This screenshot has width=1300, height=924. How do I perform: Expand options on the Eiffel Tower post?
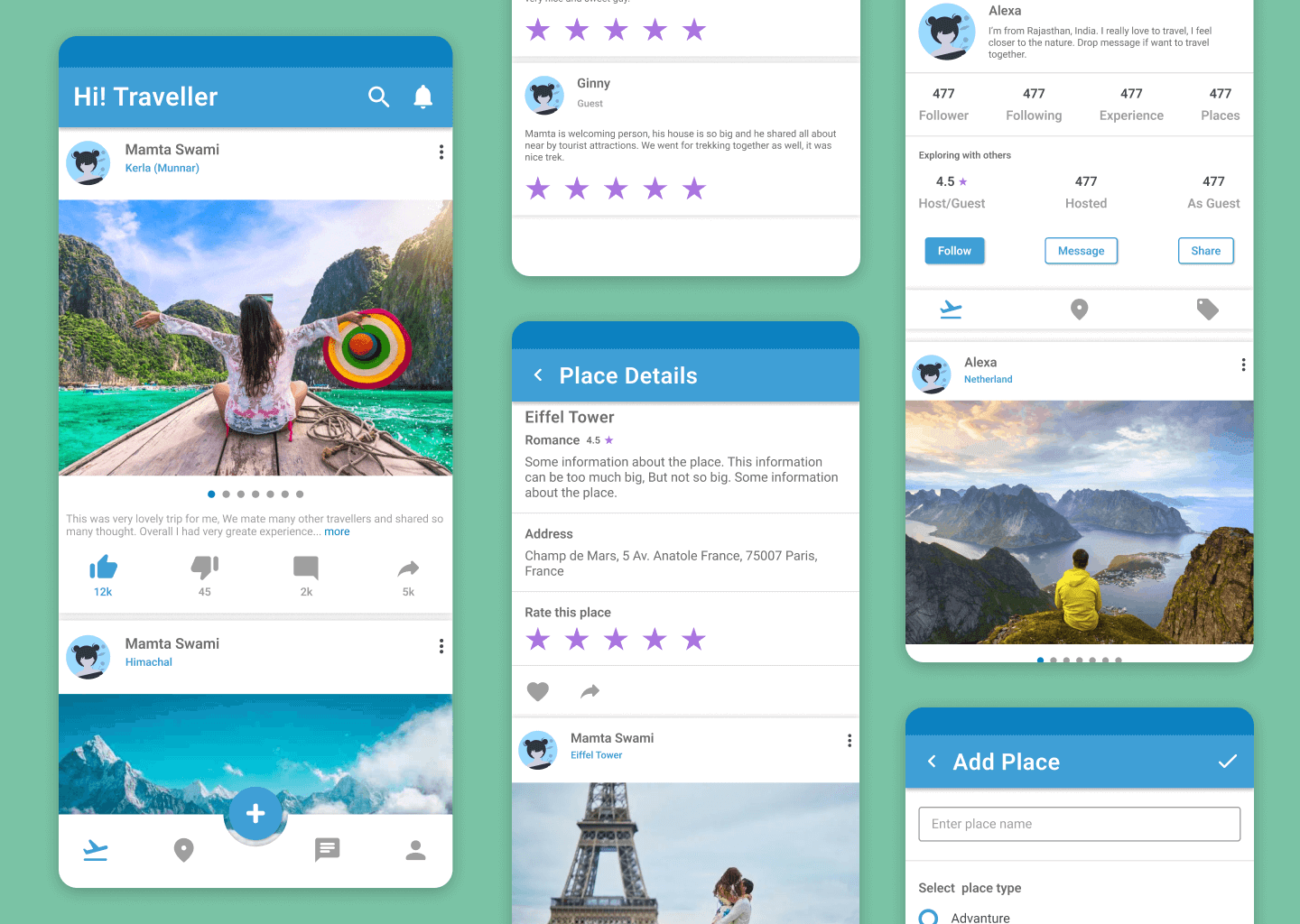(849, 741)
